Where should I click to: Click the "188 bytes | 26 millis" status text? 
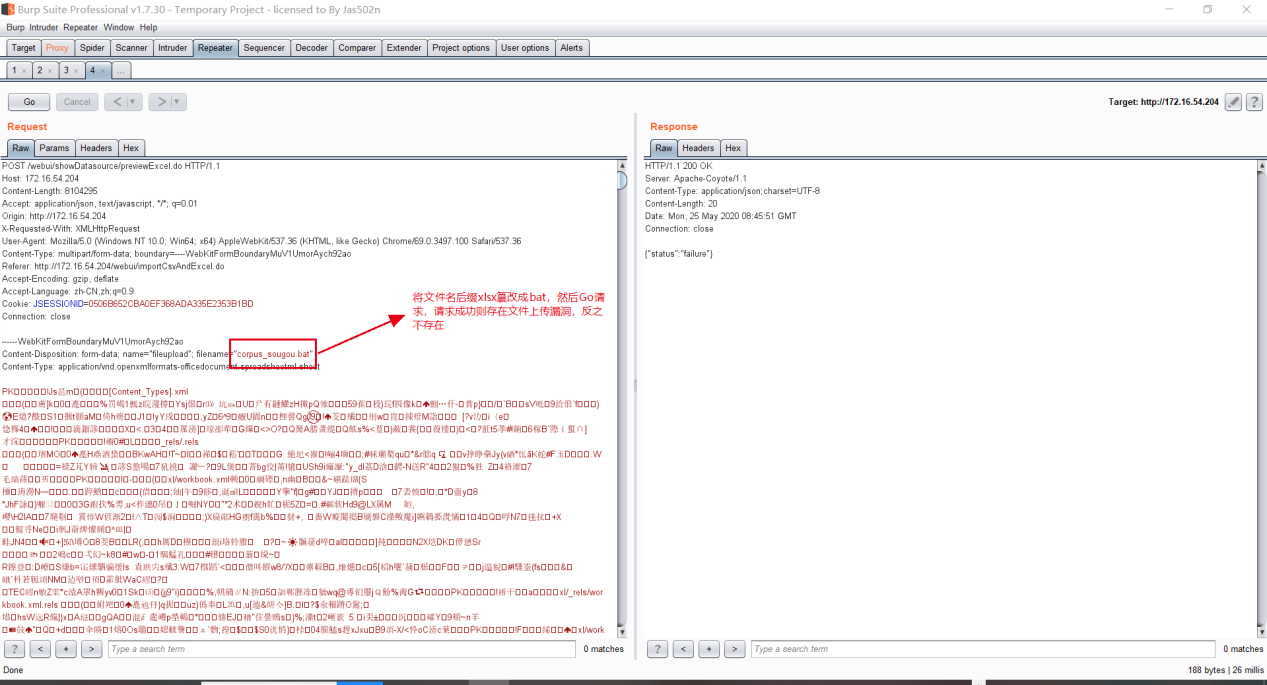1226,670
